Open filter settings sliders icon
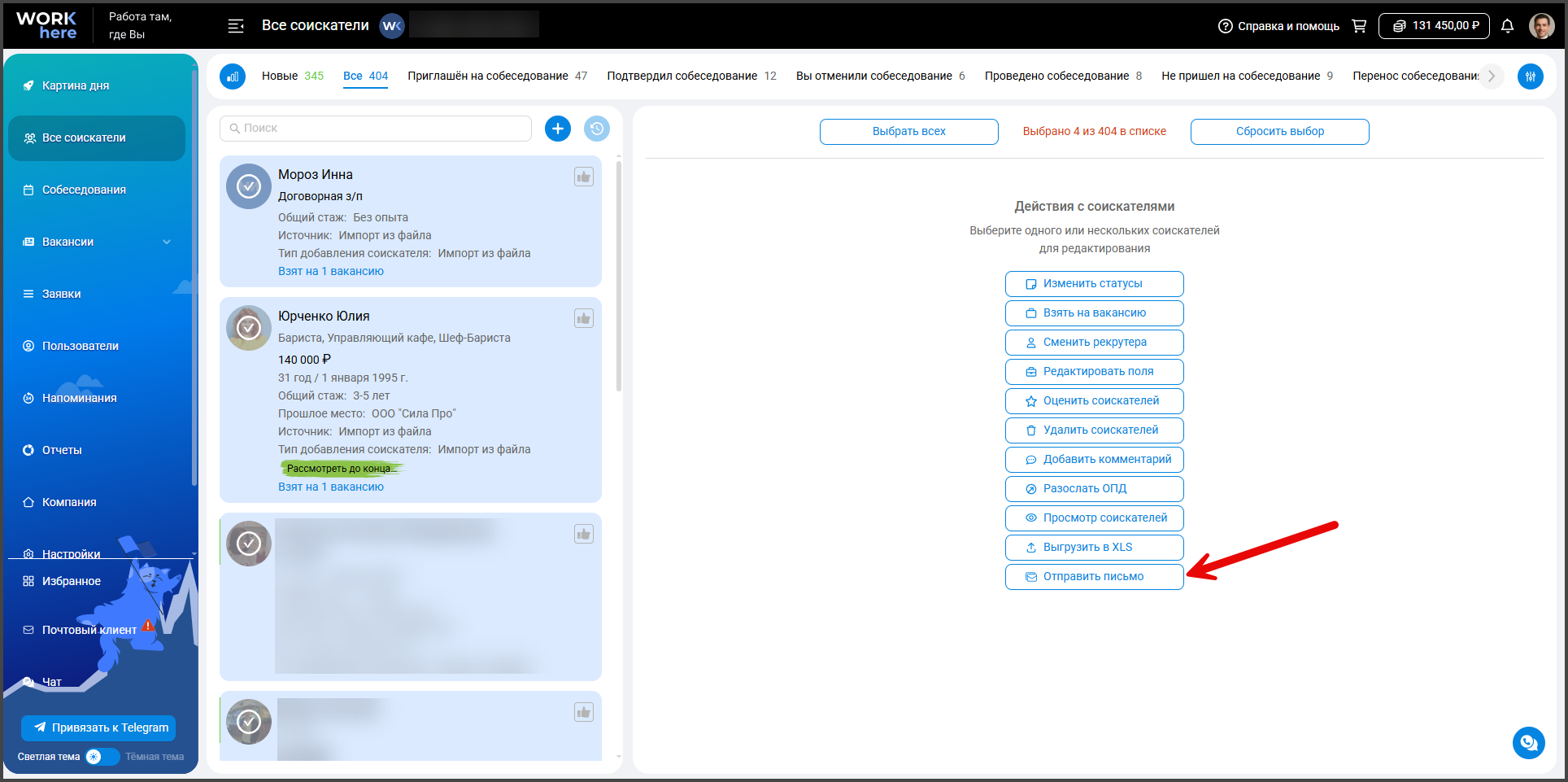 1531,76
